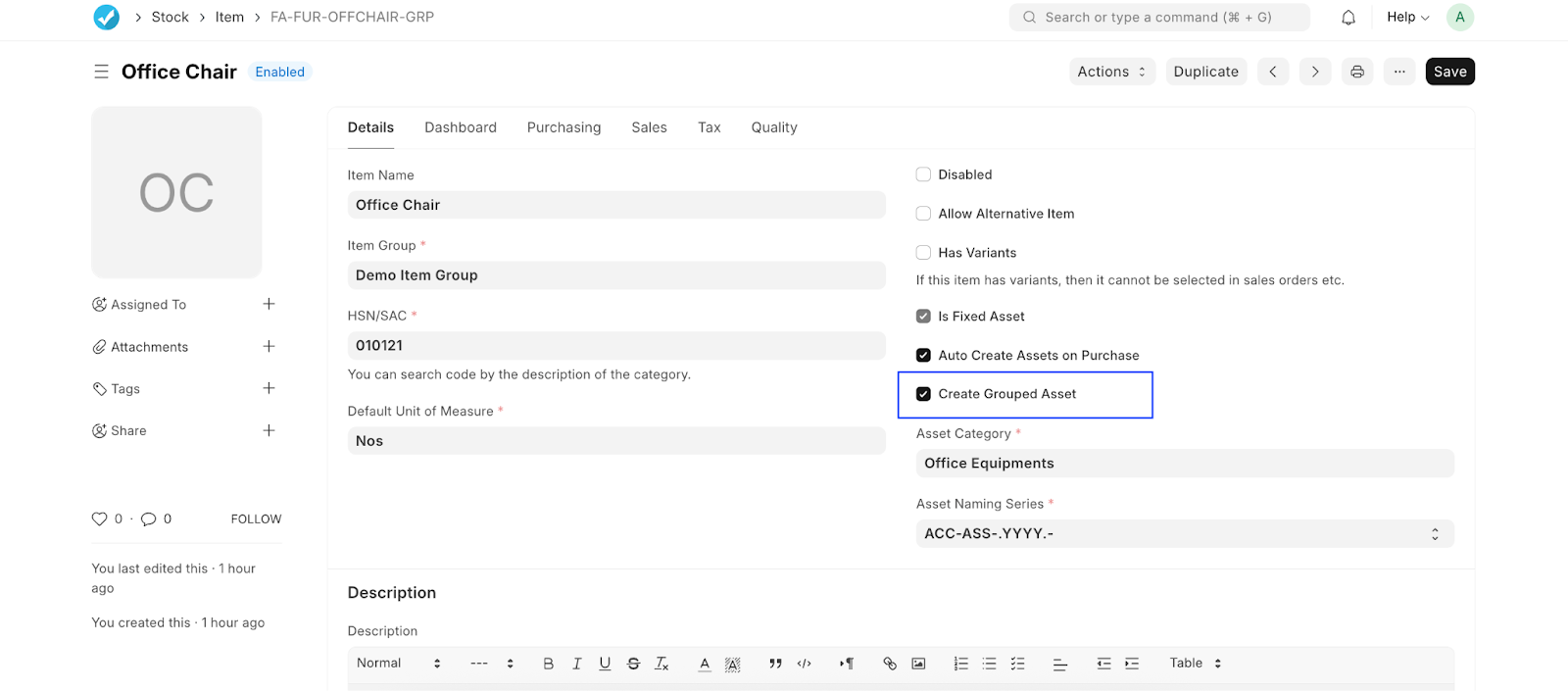Insert an image in description editor
Viewport: 1568px width, 691px height.
click(x=918, y=664)
